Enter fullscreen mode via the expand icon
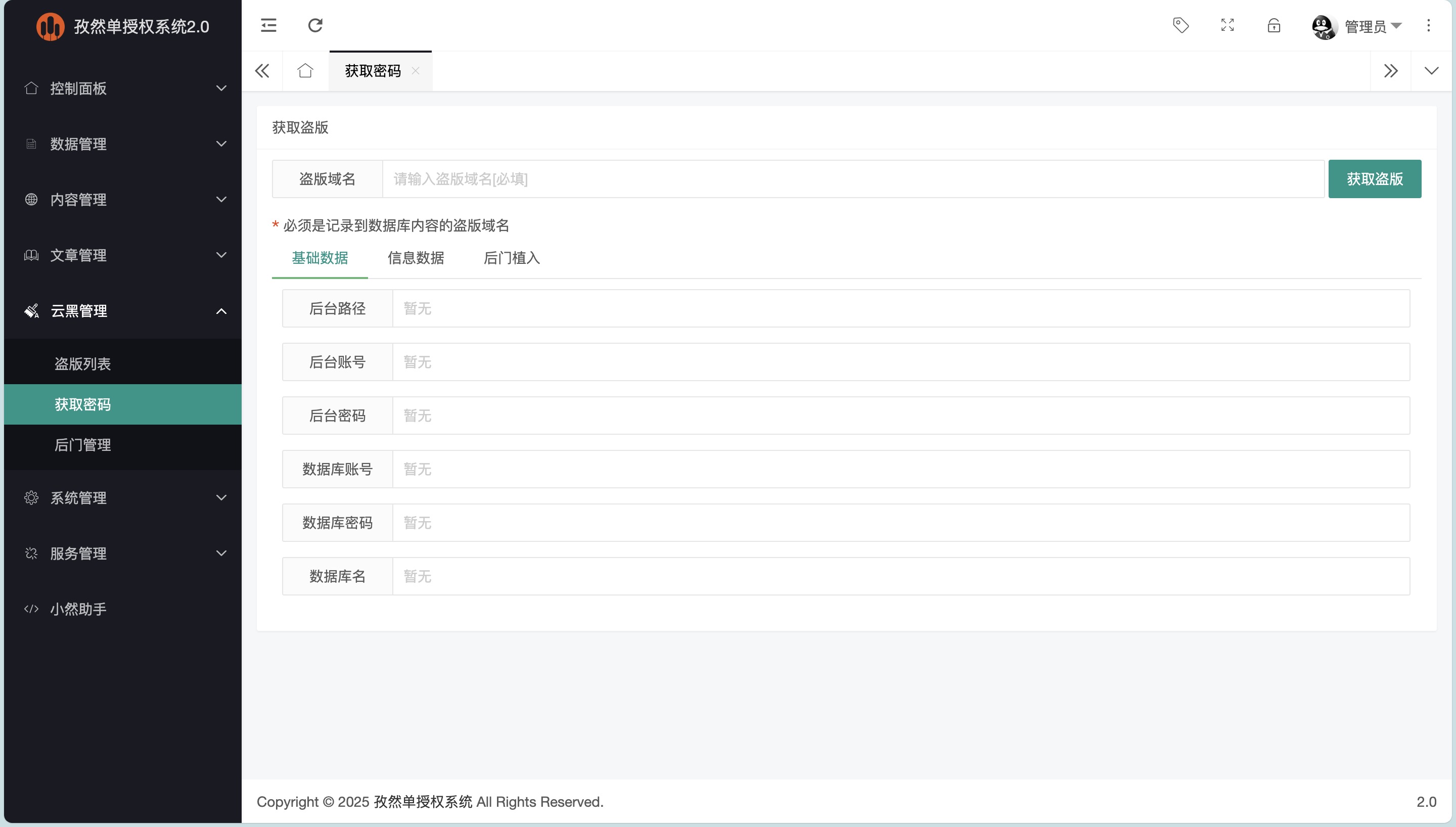This screenshot has height=827, width=1456. click(x=1227, y=25)
